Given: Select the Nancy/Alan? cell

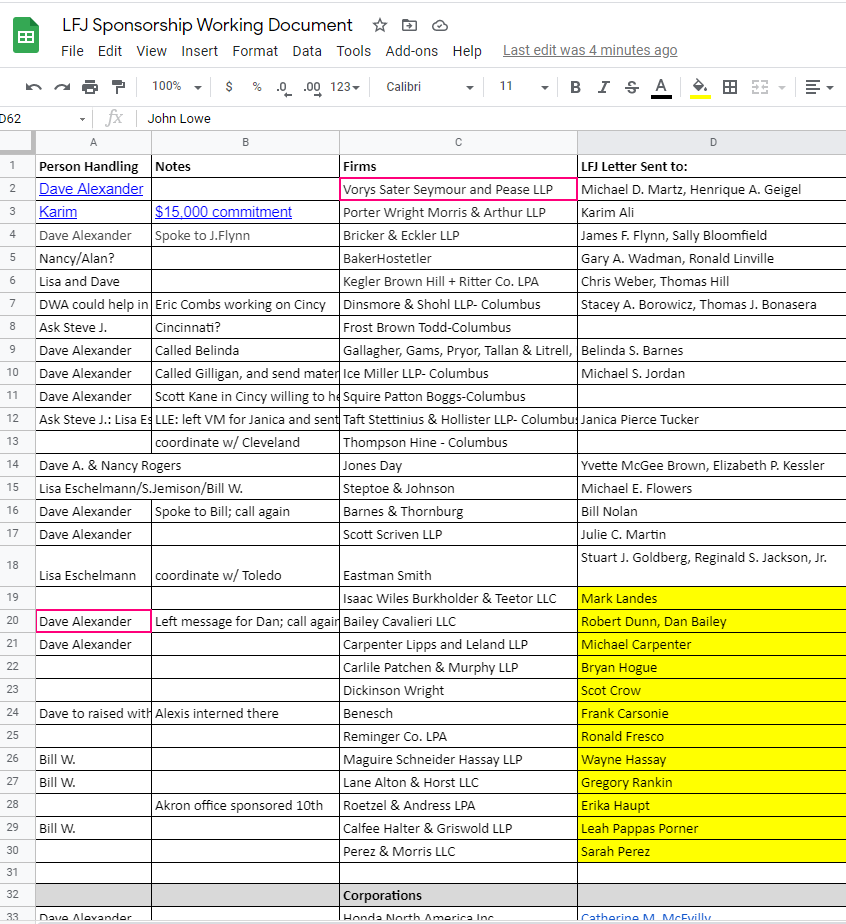Looking at the screenshot, I should click(94, 259).
